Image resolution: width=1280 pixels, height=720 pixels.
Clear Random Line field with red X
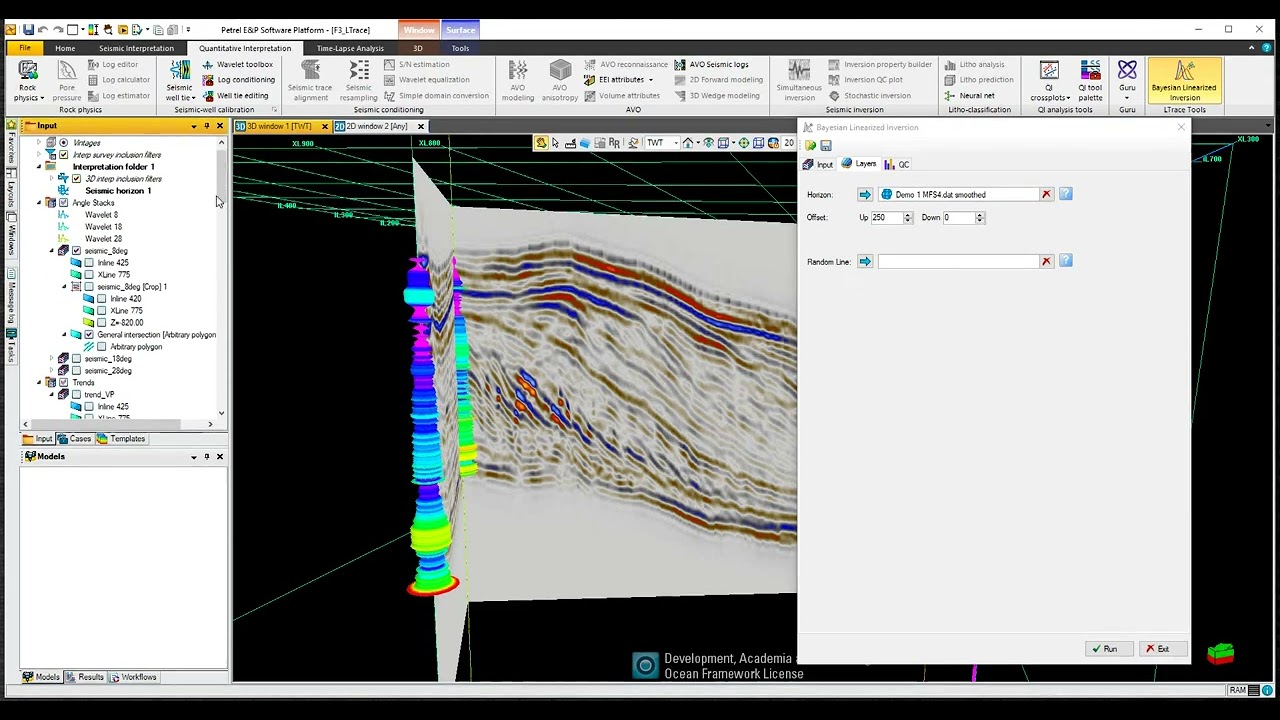click(x=1046, y=262)
